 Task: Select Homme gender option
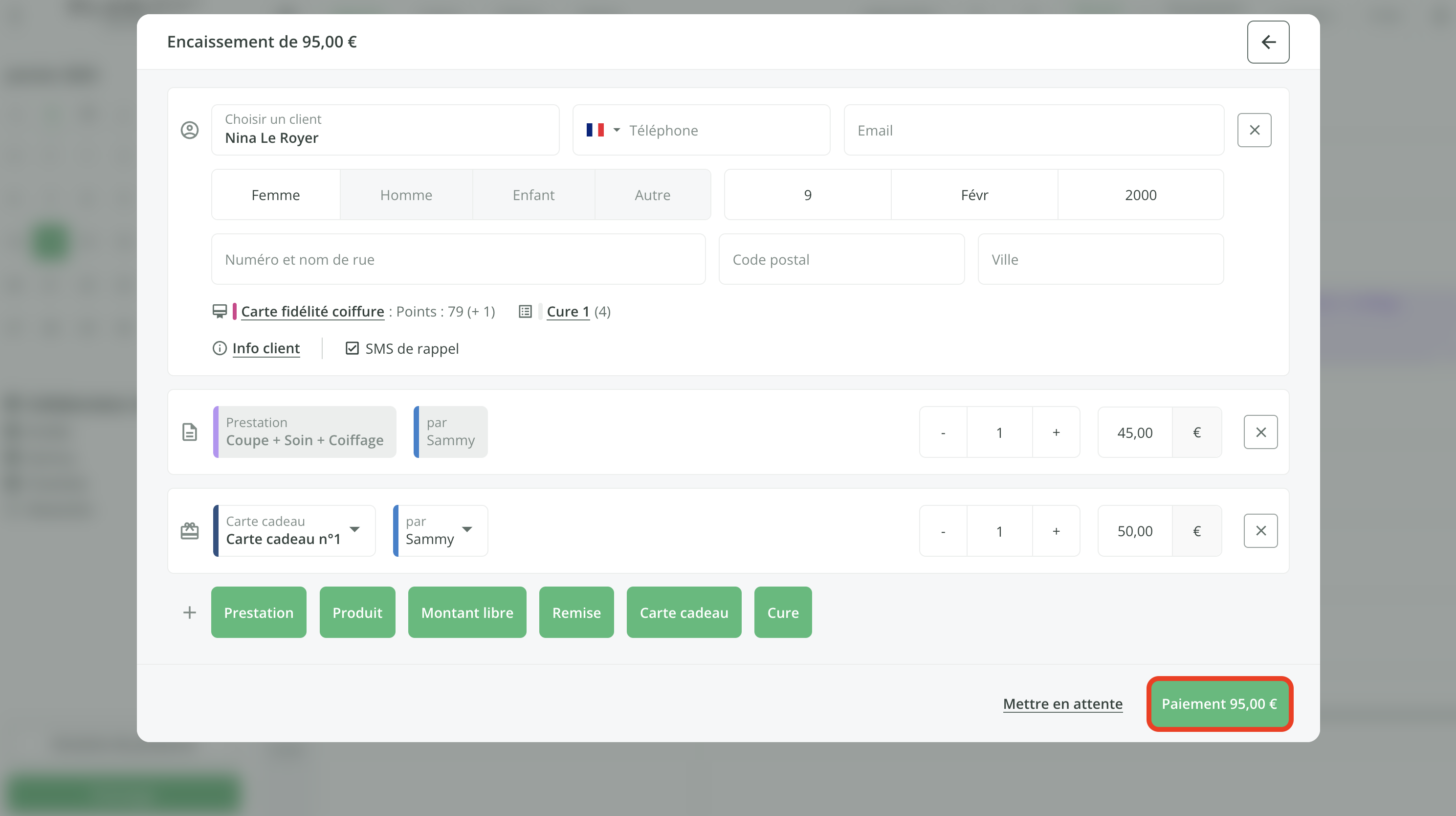pyautogui.click(x=406, y=195)
